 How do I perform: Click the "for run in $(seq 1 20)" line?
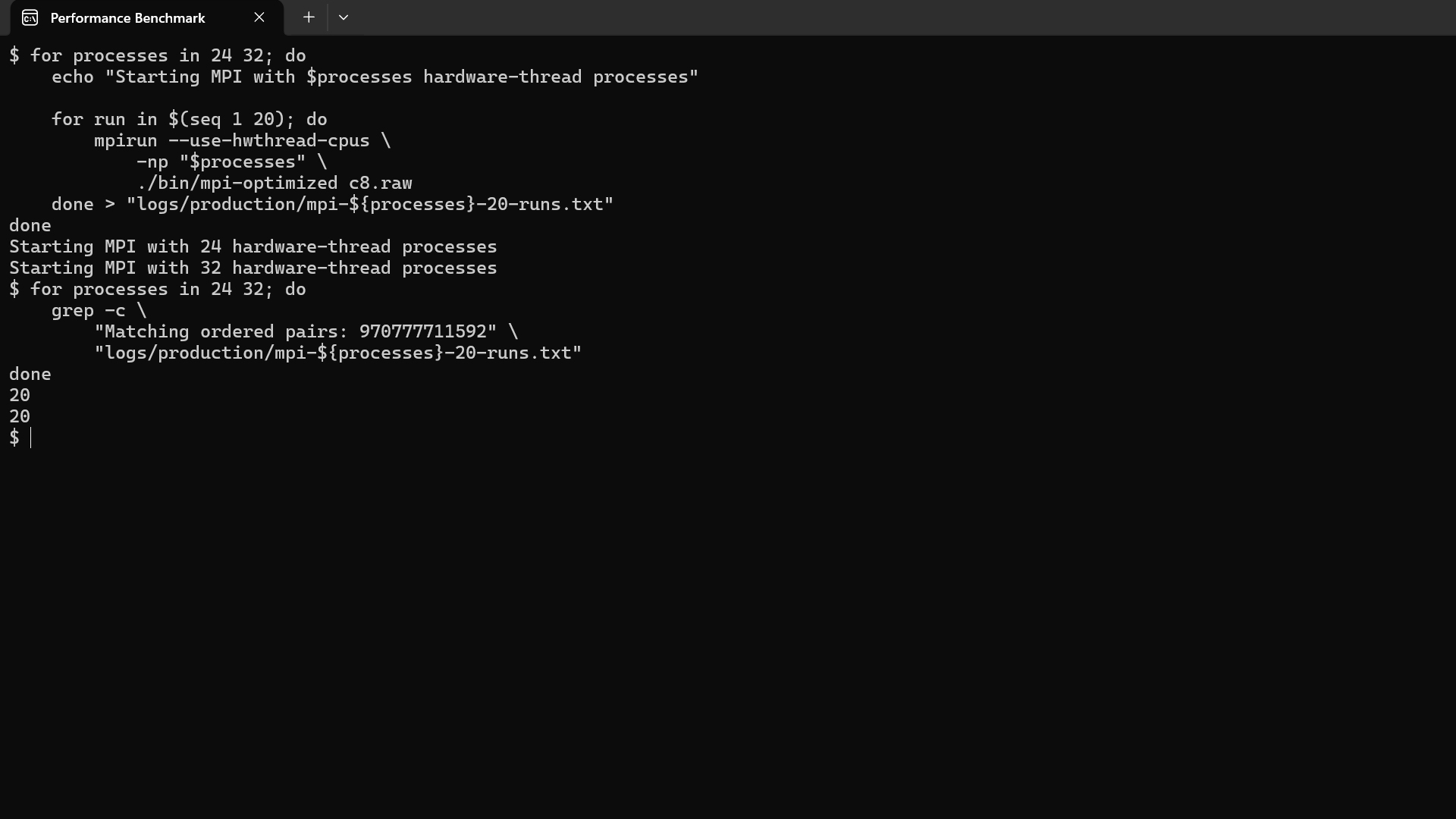[x=189, y=120]
